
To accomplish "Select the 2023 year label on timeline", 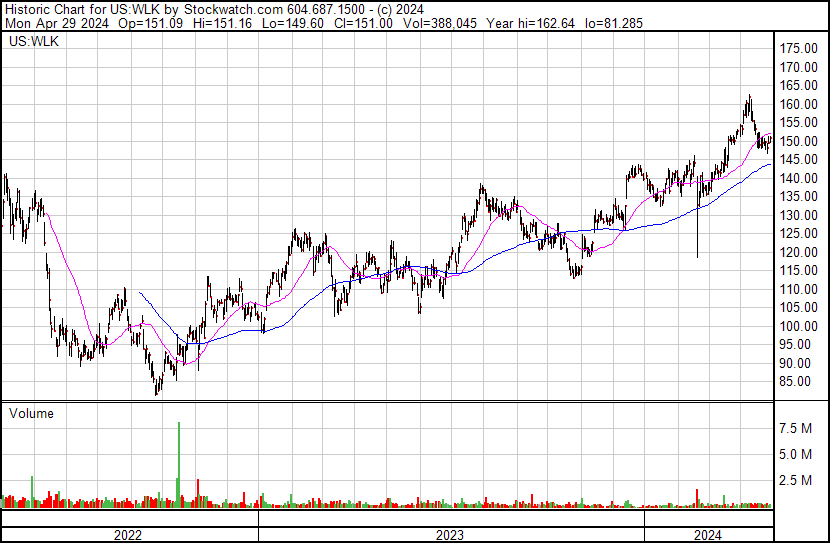I will point(451,535).
